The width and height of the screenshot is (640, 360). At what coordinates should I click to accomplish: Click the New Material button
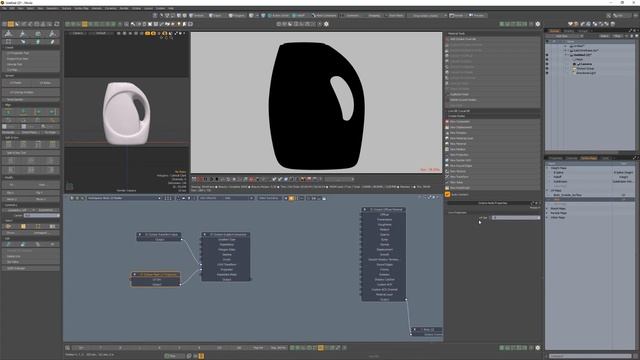point(493,144)
